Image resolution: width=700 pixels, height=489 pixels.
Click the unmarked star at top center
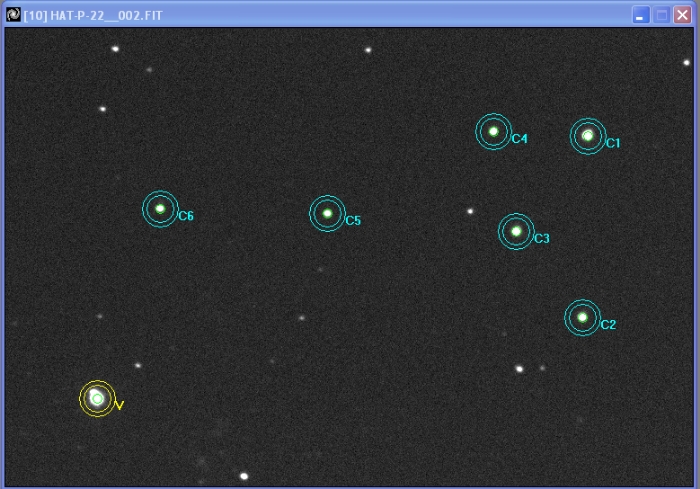coord(368,49)
